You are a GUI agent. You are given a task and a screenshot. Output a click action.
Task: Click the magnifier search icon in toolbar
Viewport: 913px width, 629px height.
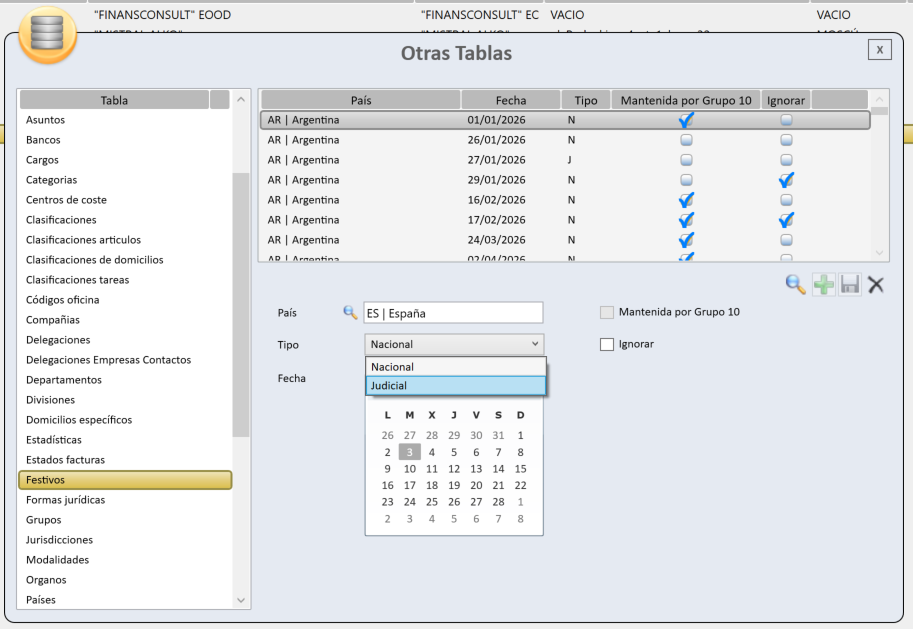[796, 285]
